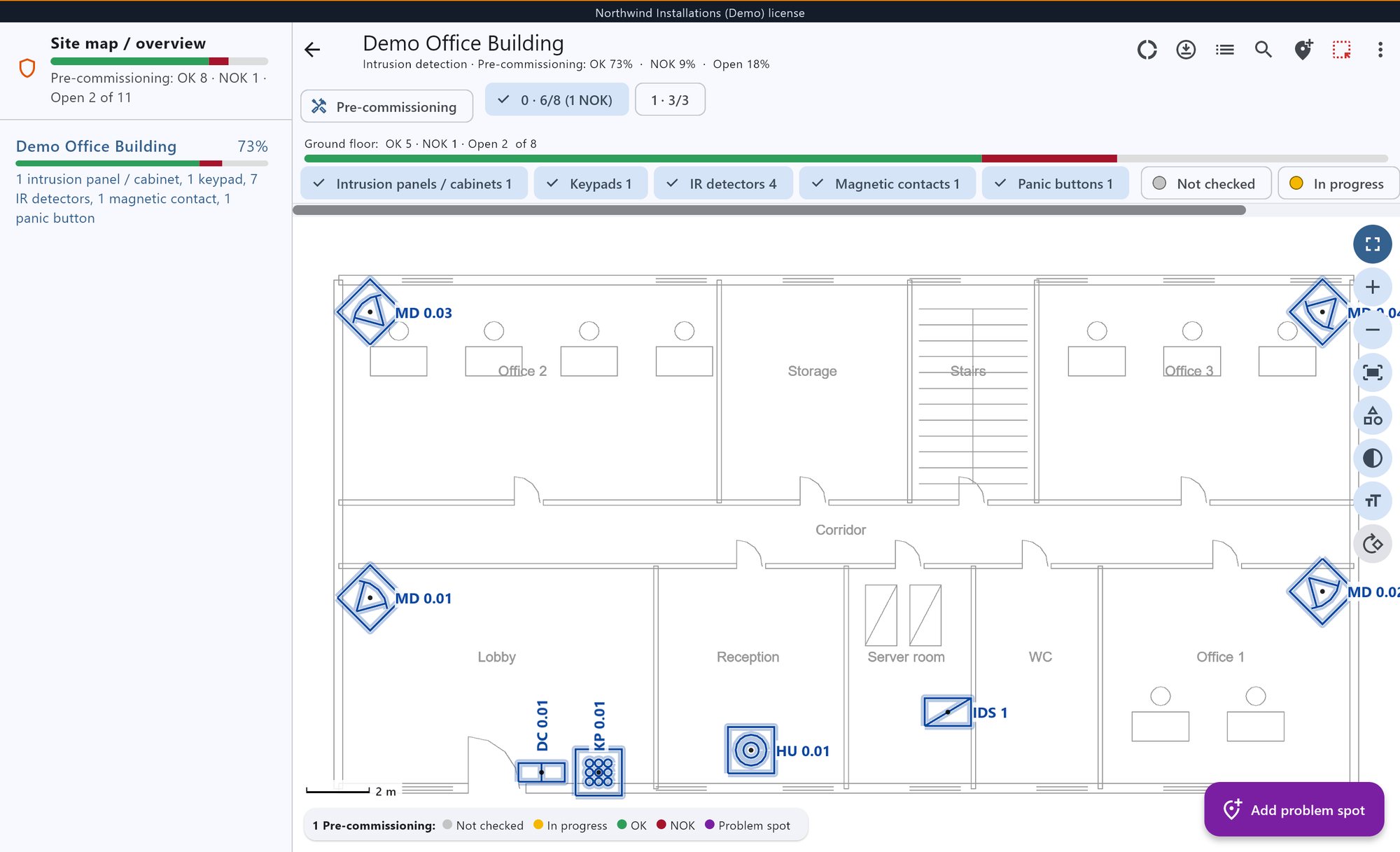Click the shield icon in sidebar
This screenshot has width=1400, height=852.
[x=27, y=68]
